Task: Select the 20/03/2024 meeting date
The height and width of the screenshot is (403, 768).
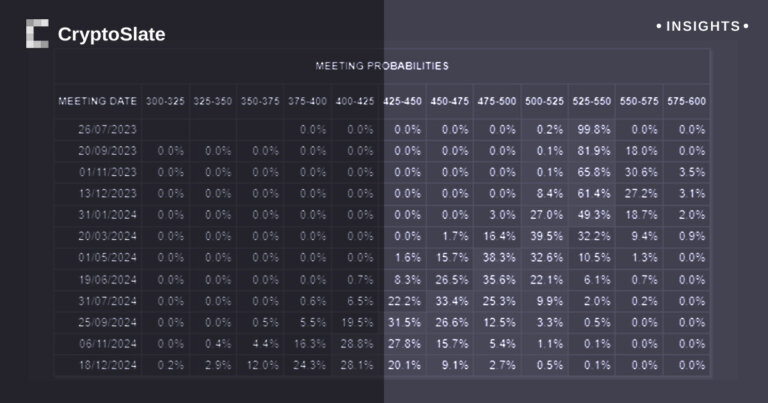Action: coord(103,236)
